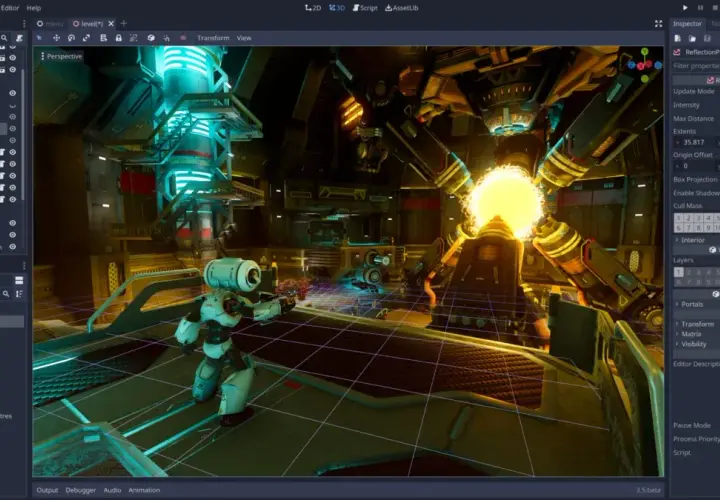This screenshot has width=720, height=500.
Task: Toggle FileSystem split mode icon
Action: point(19,280)
